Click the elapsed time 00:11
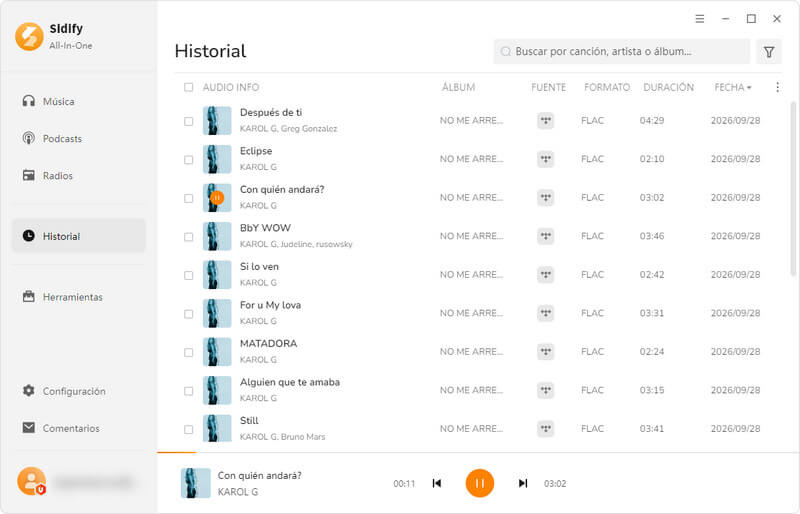The width and height of the screenshot is (800, 514). click(x=404, y=483)
